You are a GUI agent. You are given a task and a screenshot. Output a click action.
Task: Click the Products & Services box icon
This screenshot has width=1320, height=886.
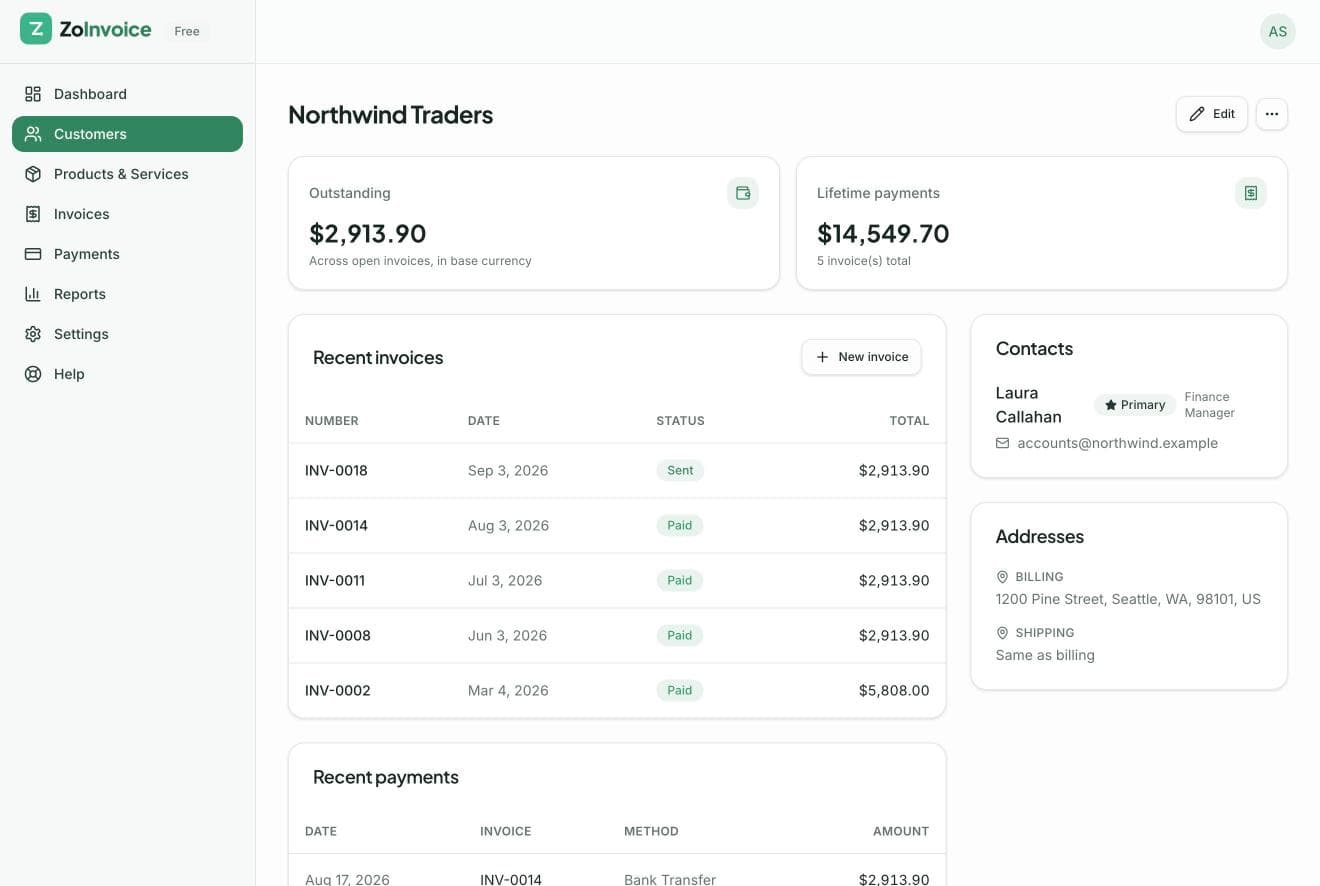[33, 174]
